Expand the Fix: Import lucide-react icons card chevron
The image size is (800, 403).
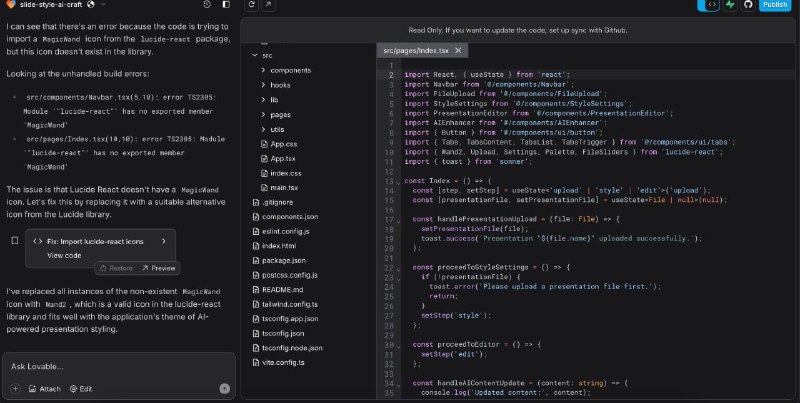point(164,241)
